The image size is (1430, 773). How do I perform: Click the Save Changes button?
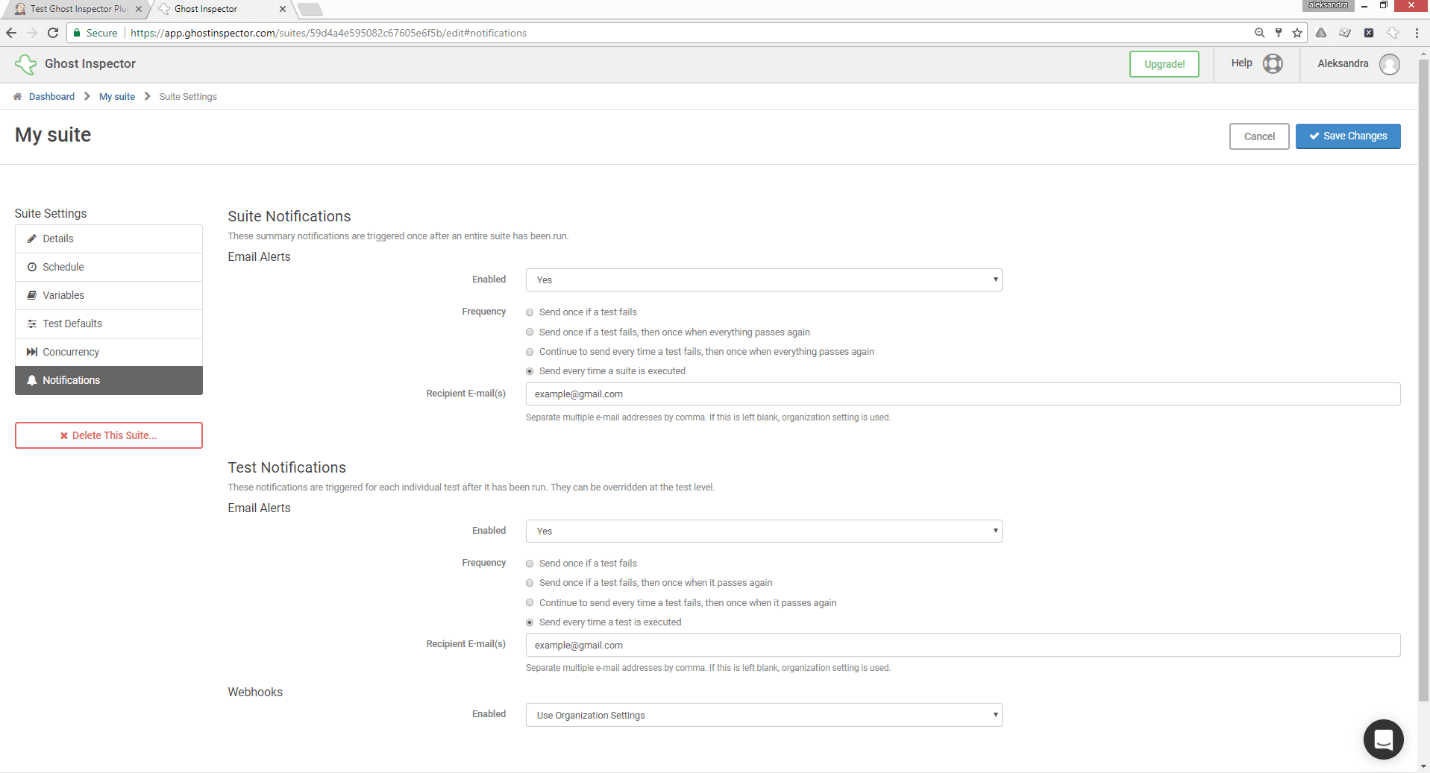[x=1348, y=136]
